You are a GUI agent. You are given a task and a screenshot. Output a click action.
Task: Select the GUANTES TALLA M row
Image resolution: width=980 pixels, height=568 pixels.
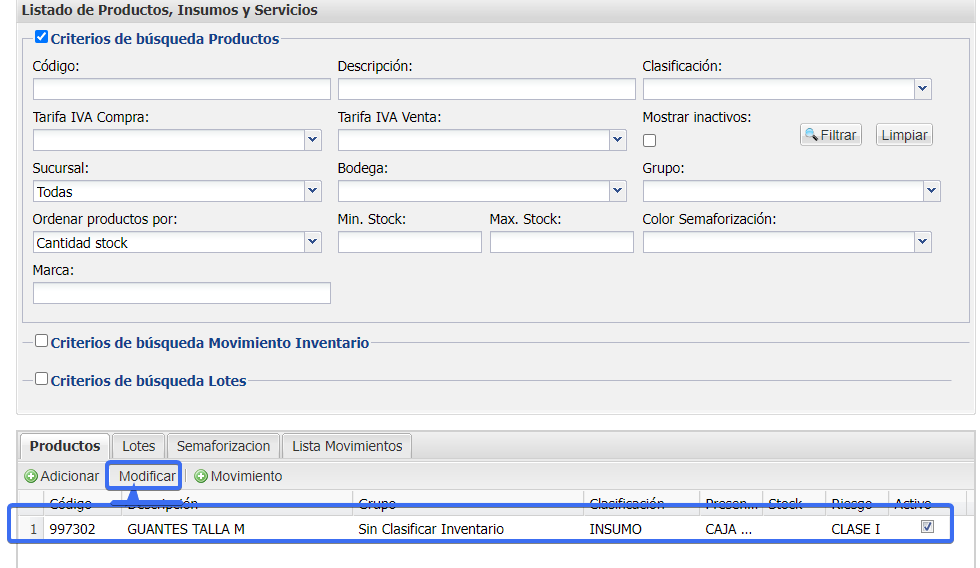186,529
